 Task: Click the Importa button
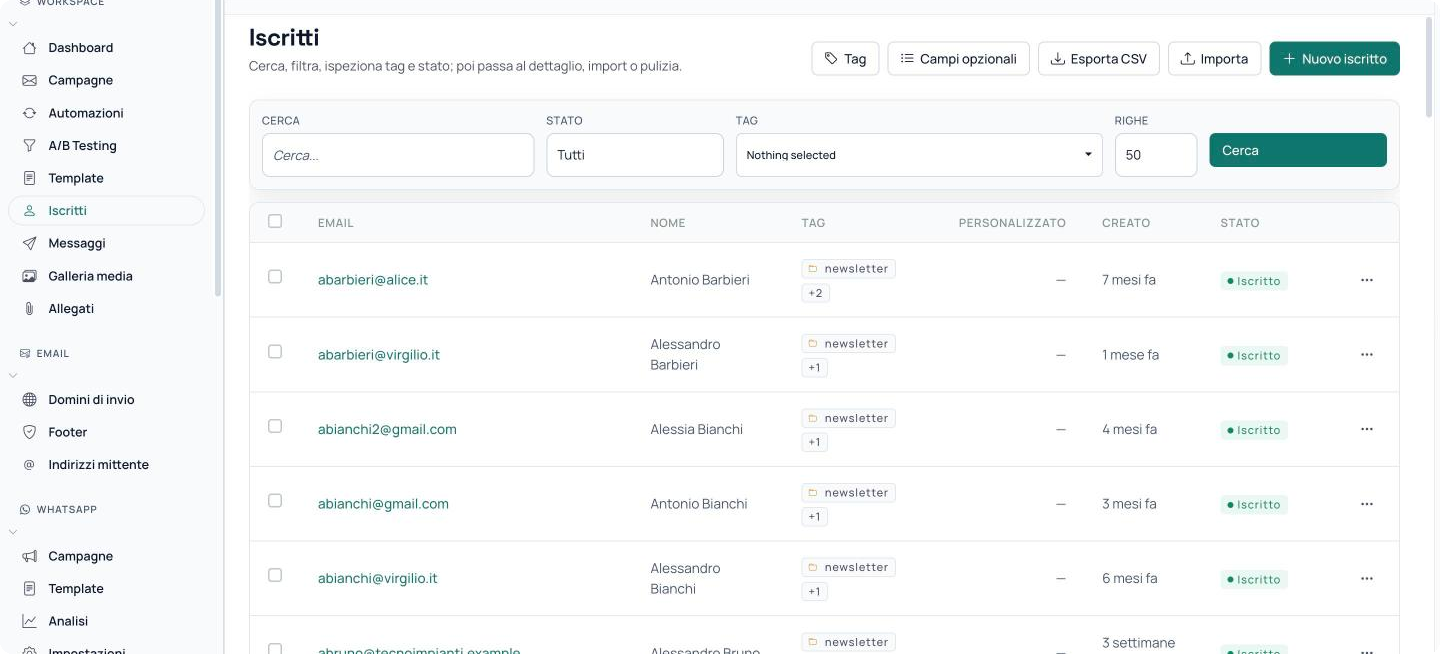click(x=1214, y=59)
